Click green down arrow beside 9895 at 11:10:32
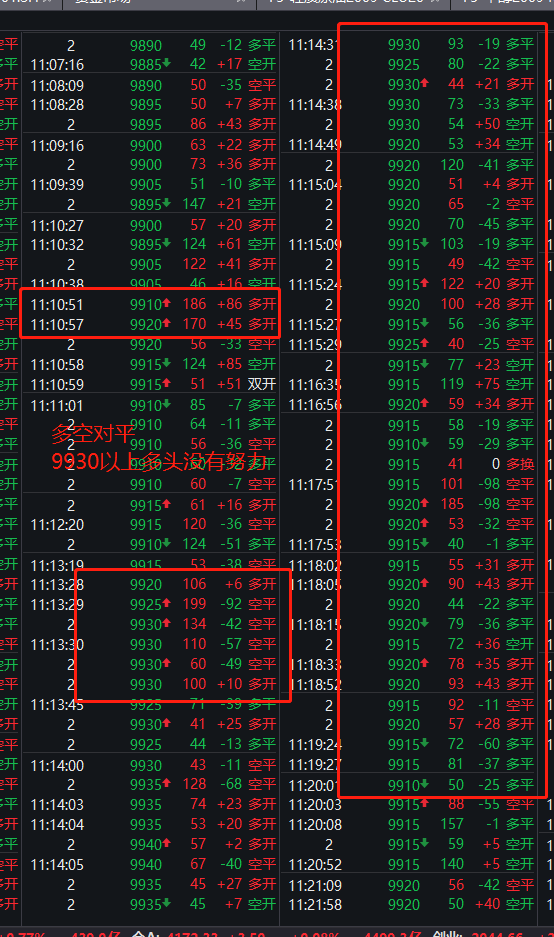 coord(167,243)
